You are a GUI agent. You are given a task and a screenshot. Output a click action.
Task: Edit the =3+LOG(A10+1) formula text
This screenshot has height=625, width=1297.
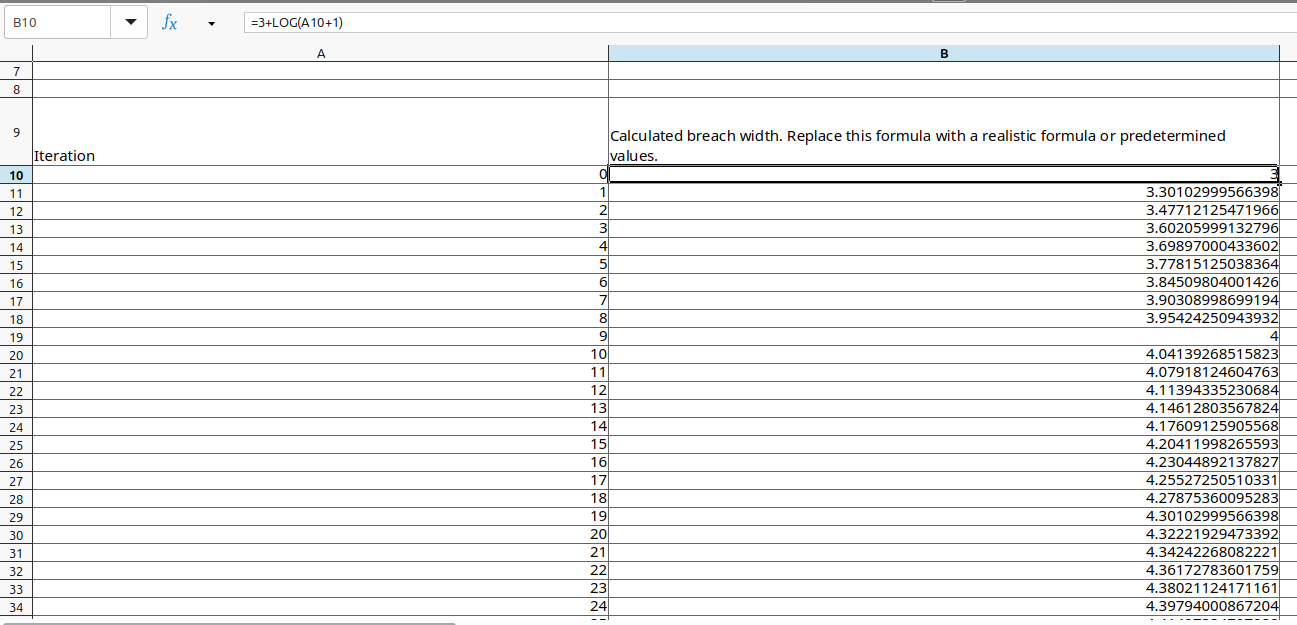(x=294, y=21)
